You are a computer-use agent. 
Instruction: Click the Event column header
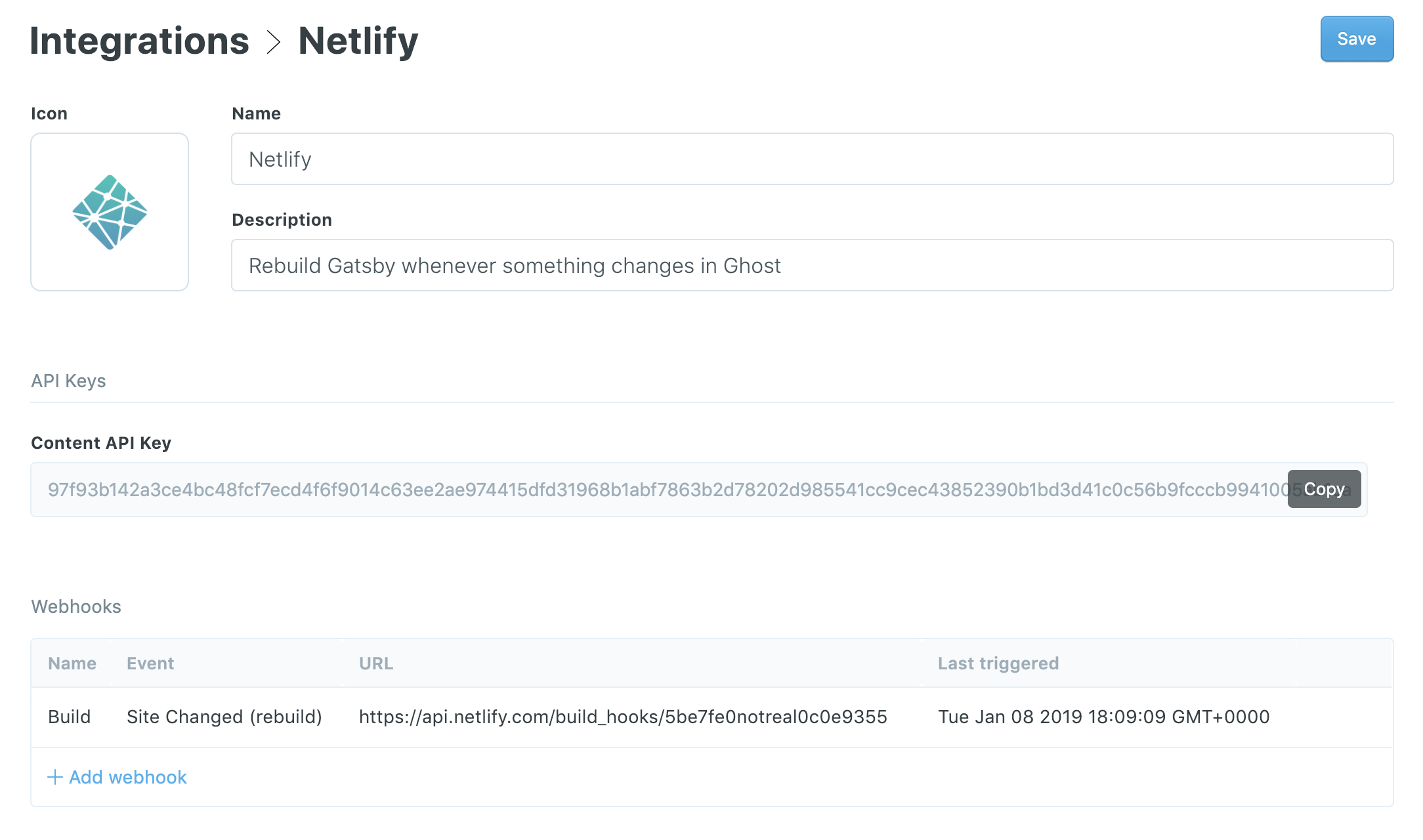coord(150,663)
